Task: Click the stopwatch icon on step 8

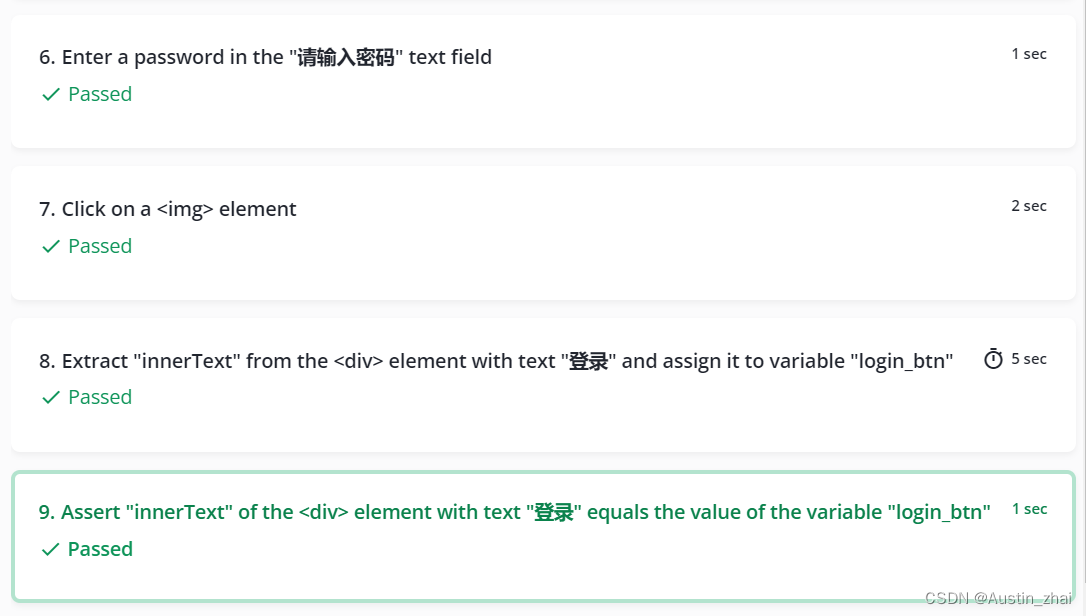Action: [x=993, y=359]
